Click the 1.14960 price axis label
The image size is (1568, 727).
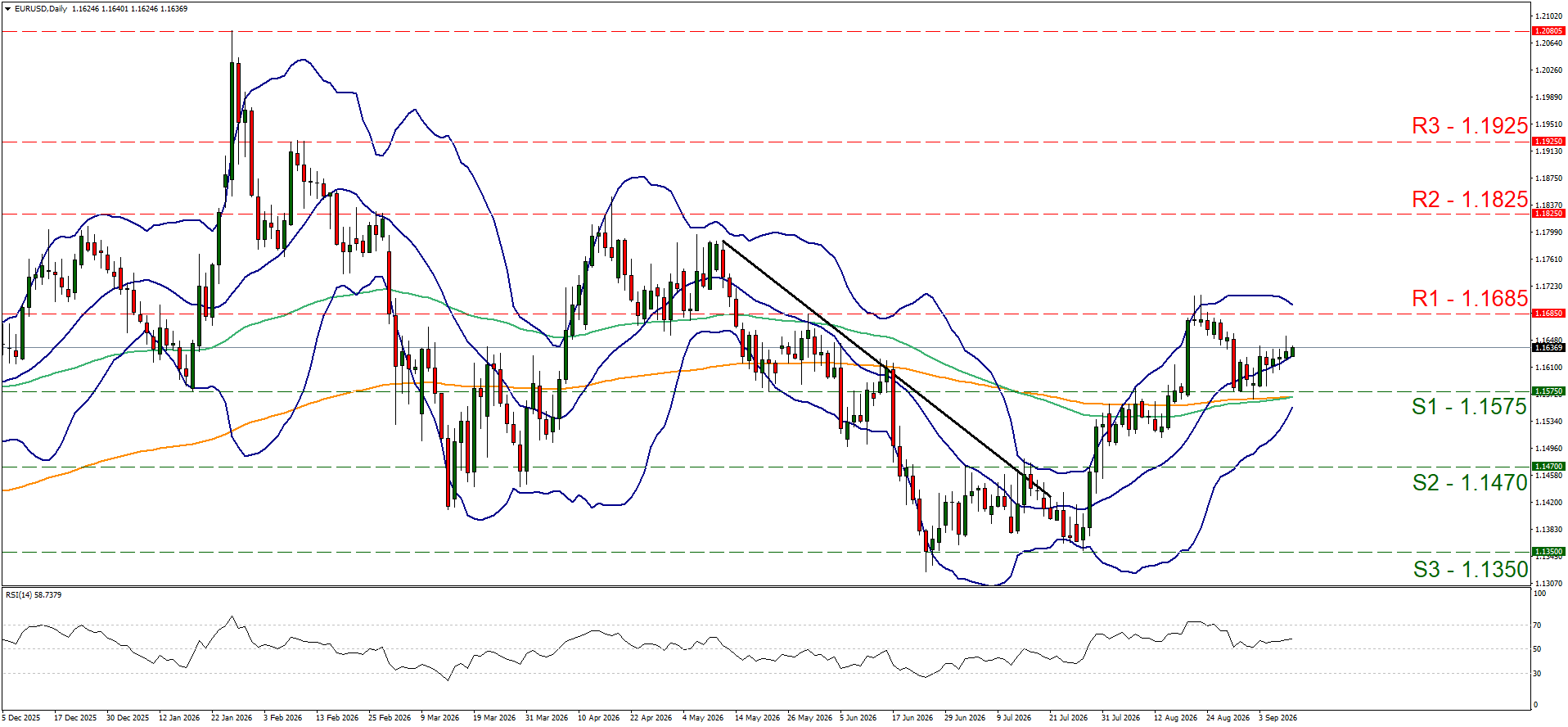tap(1548, 449)
